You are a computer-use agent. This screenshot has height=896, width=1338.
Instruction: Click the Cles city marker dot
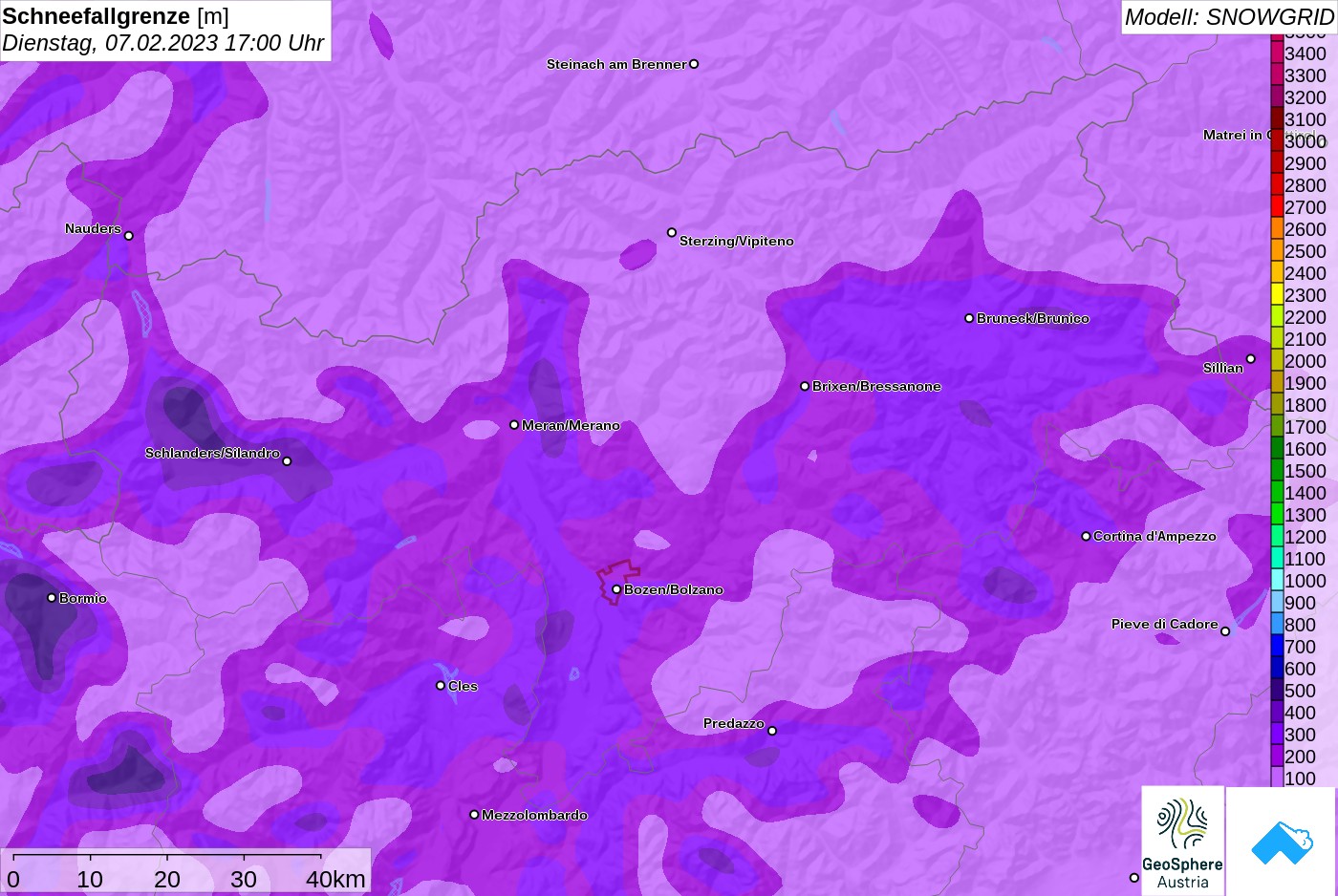(x=441, y=686)
